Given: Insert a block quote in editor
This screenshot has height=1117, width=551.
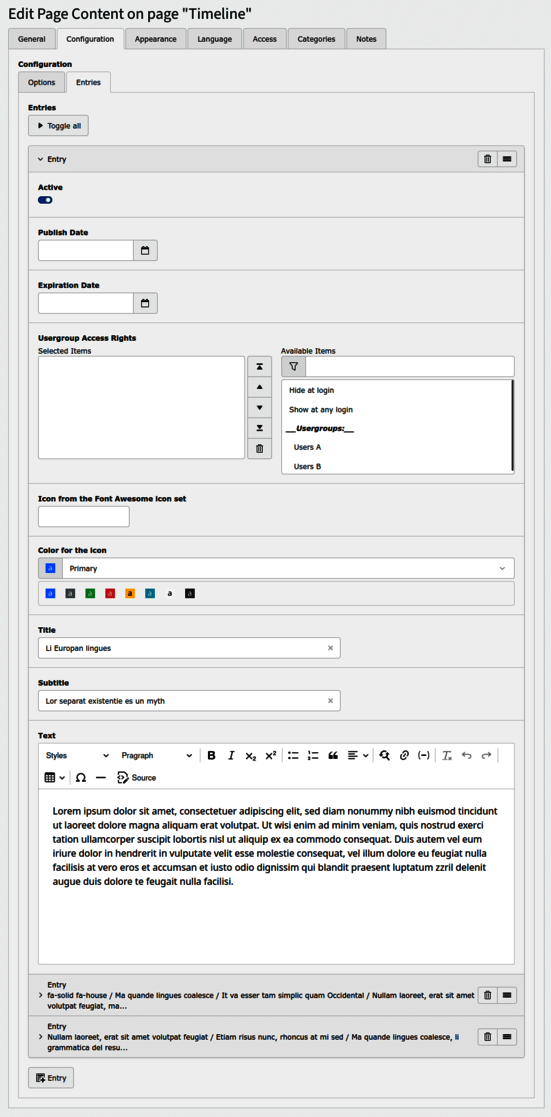Looking at the screenshot, I should click(332, 756).
